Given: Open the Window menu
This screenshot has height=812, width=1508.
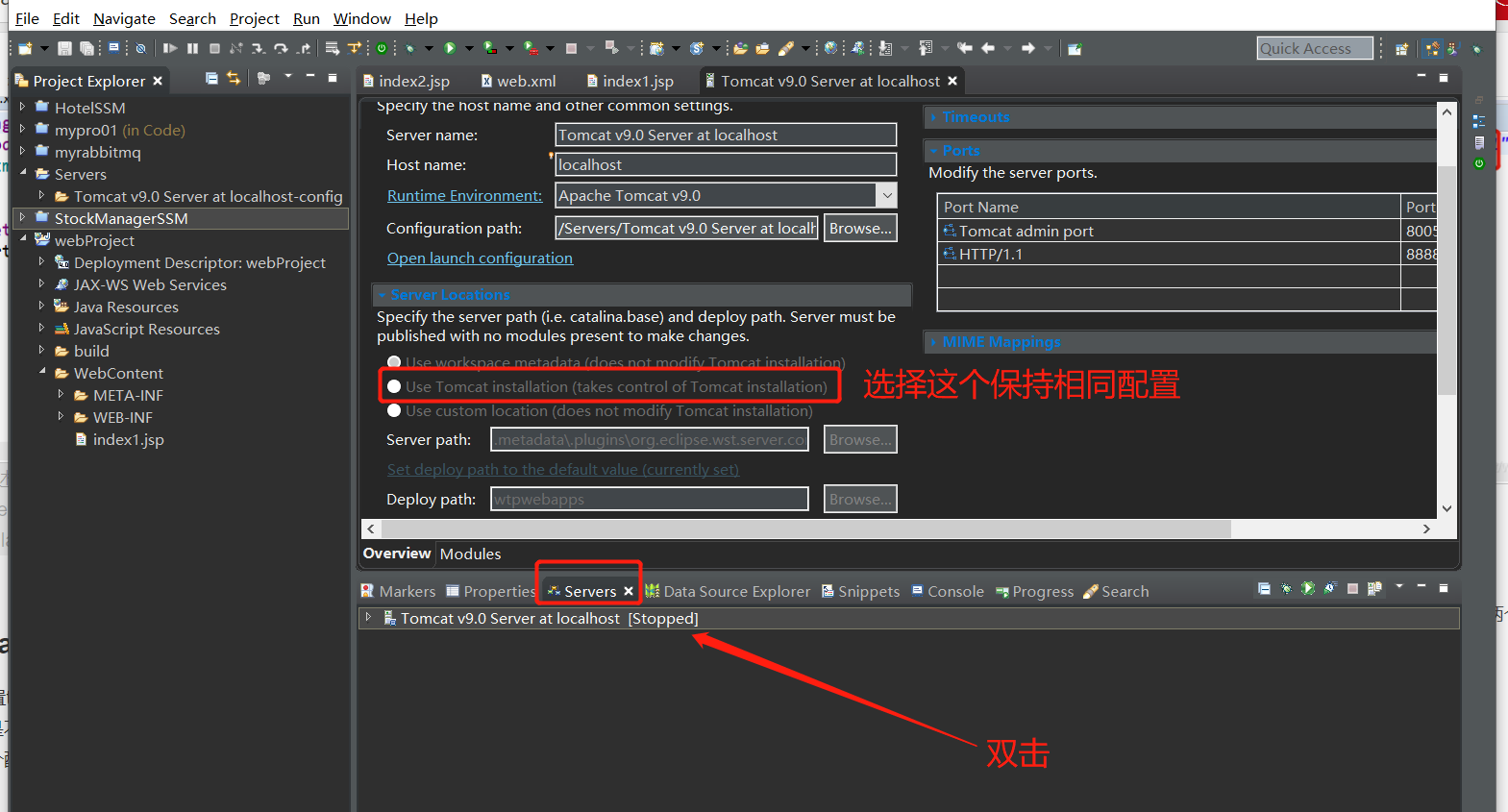Looking at the screenshot, I should 361,18.
